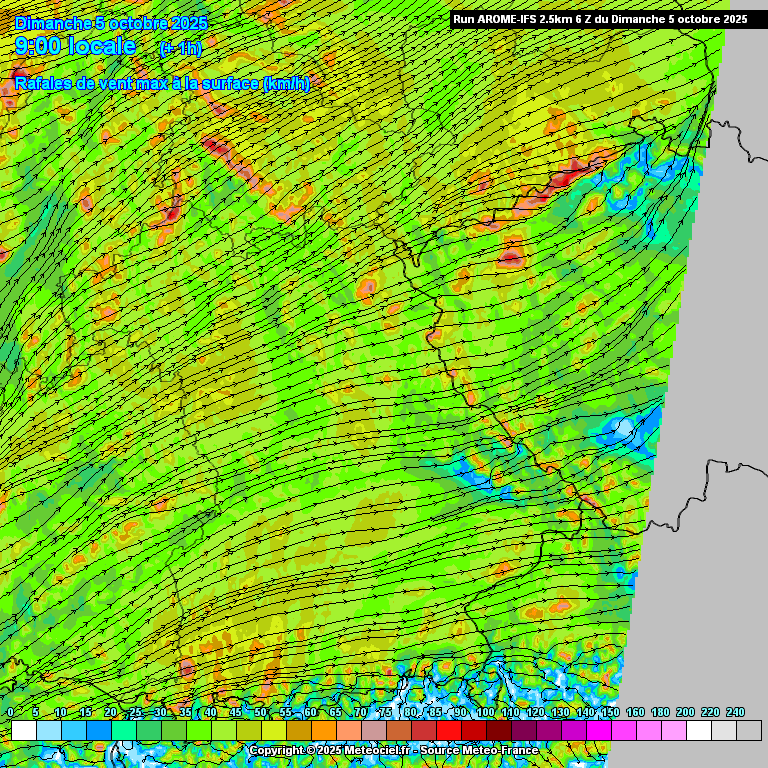Screen dimensions: 768x768
Task: Click the dark red 100 km/h swatch
Action: point(498,731)
